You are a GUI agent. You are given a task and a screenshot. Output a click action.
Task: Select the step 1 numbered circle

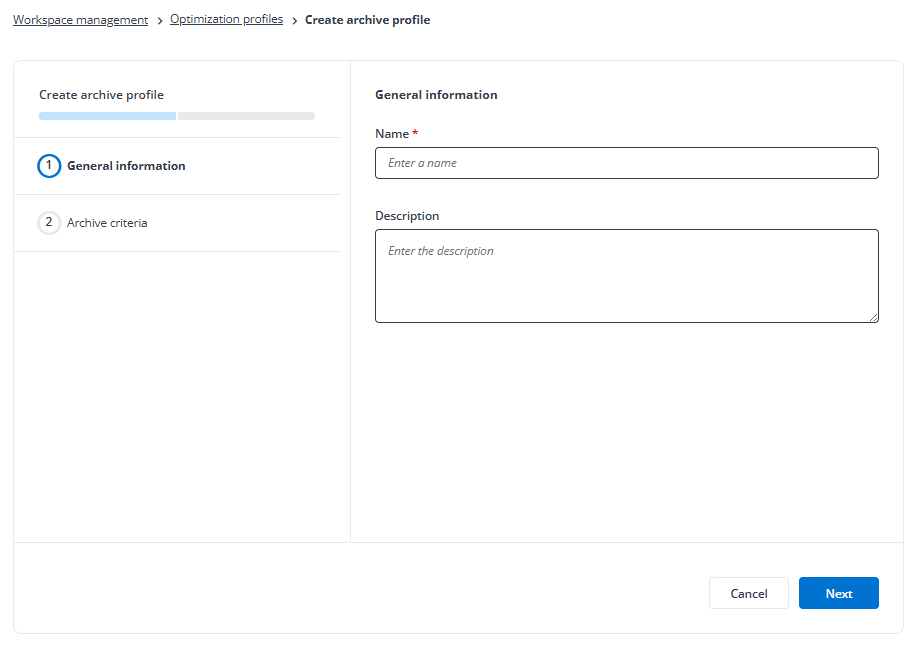pyautogui.click(x=49, y=165)
